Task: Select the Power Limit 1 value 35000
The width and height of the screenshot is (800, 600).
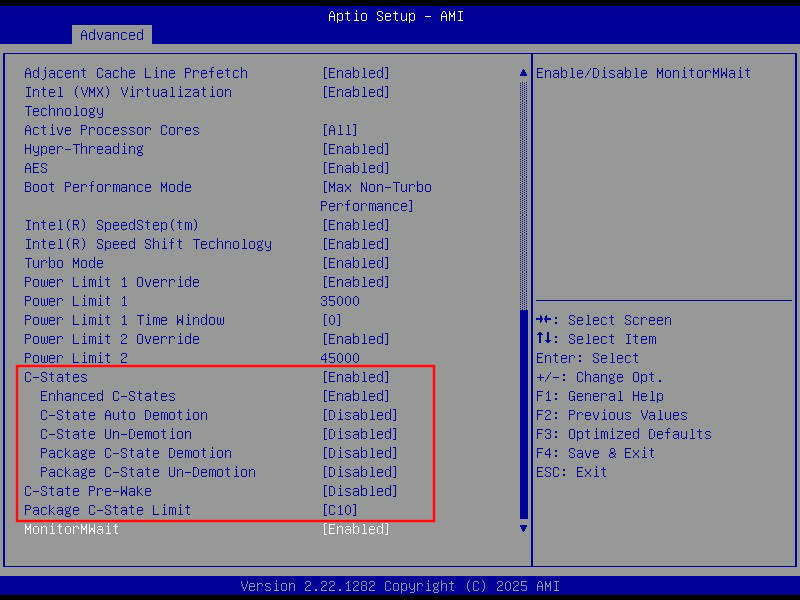Action: [x=340, y=301]
